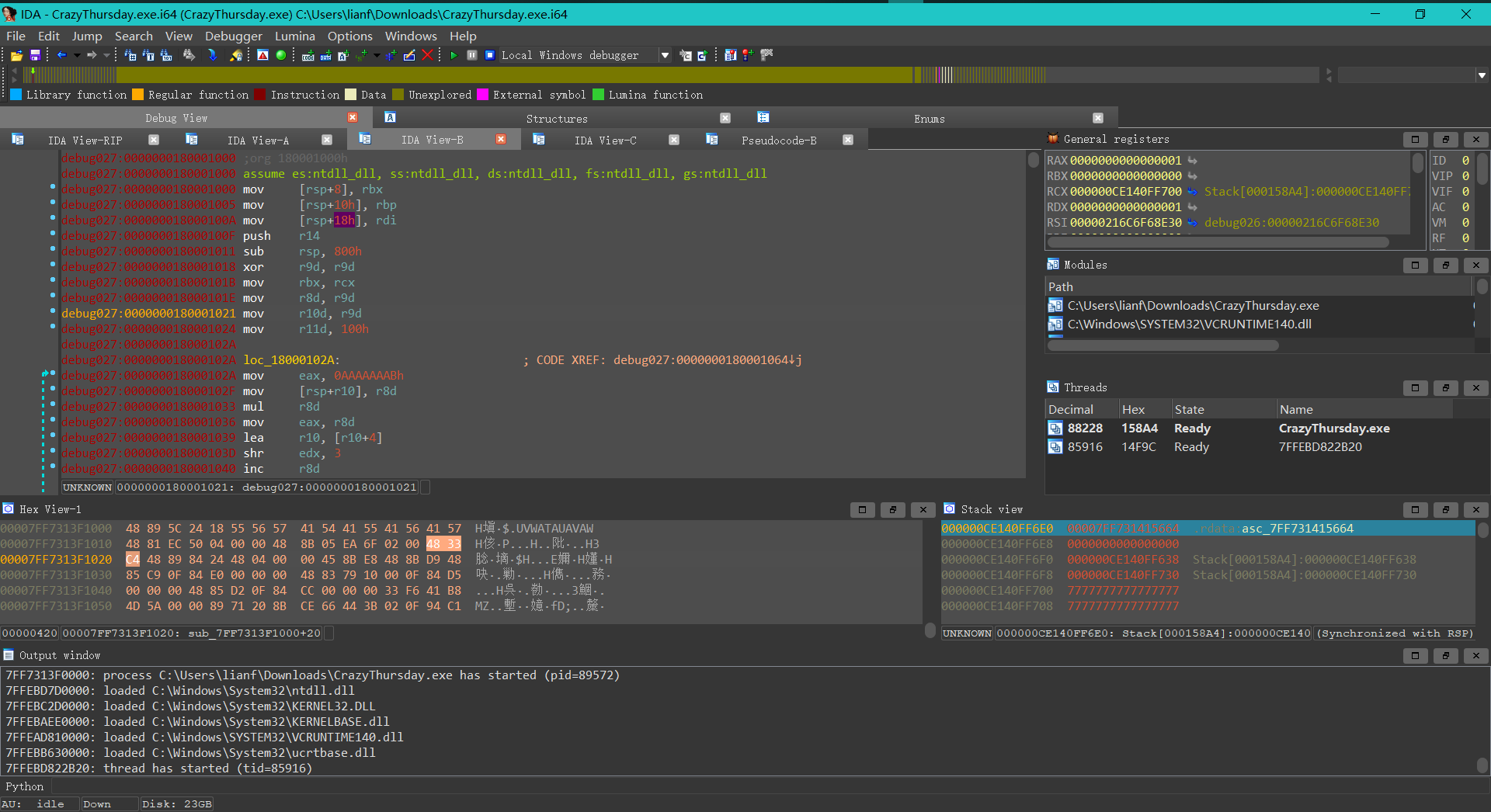Click the Modules panel icon

(1053, 265)
